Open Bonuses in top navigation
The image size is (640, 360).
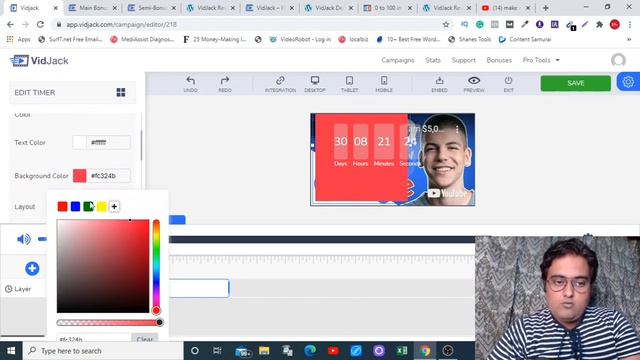coord(499,60)
